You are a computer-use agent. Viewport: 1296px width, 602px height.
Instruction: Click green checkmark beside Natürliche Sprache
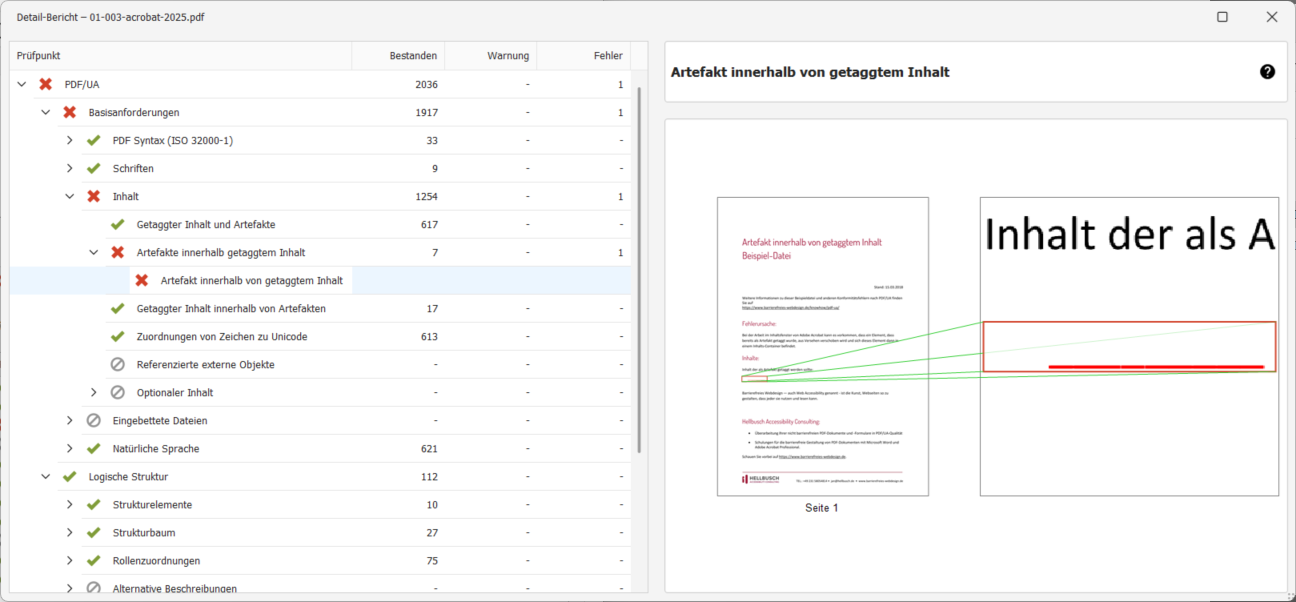pos(94,449)
